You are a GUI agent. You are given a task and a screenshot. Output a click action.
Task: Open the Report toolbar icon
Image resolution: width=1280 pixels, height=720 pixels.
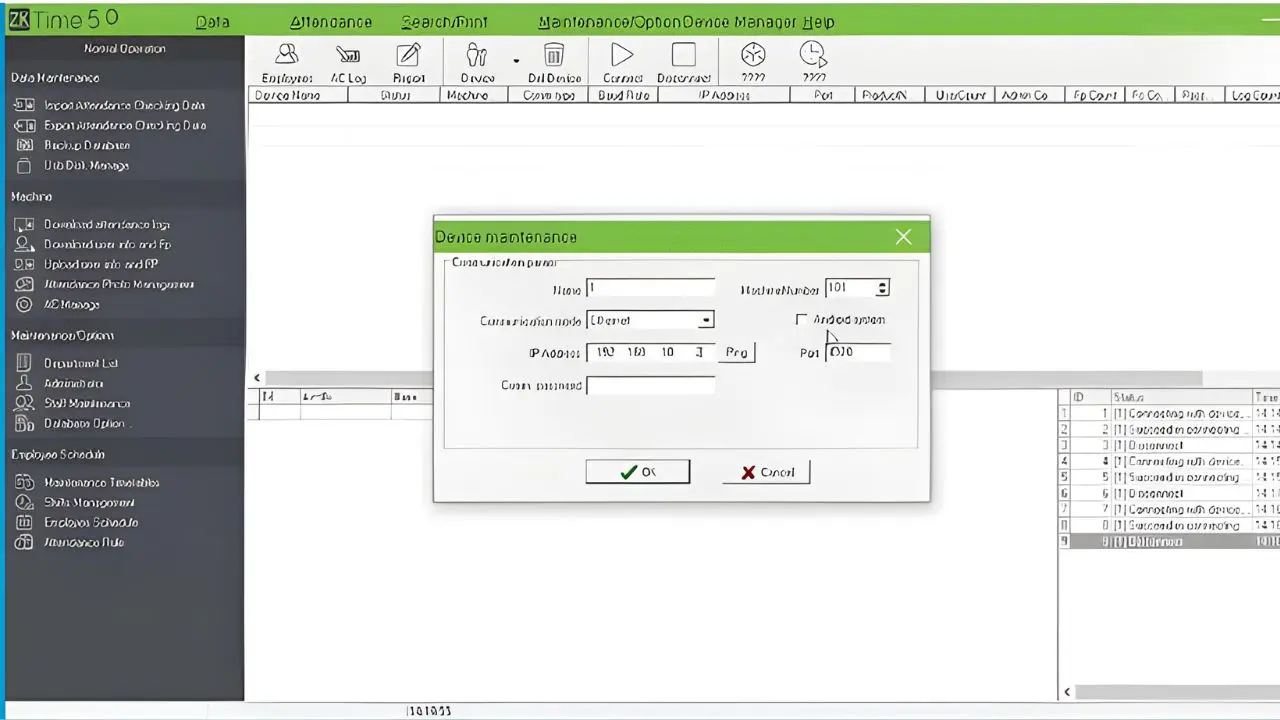tap(408, 55)
